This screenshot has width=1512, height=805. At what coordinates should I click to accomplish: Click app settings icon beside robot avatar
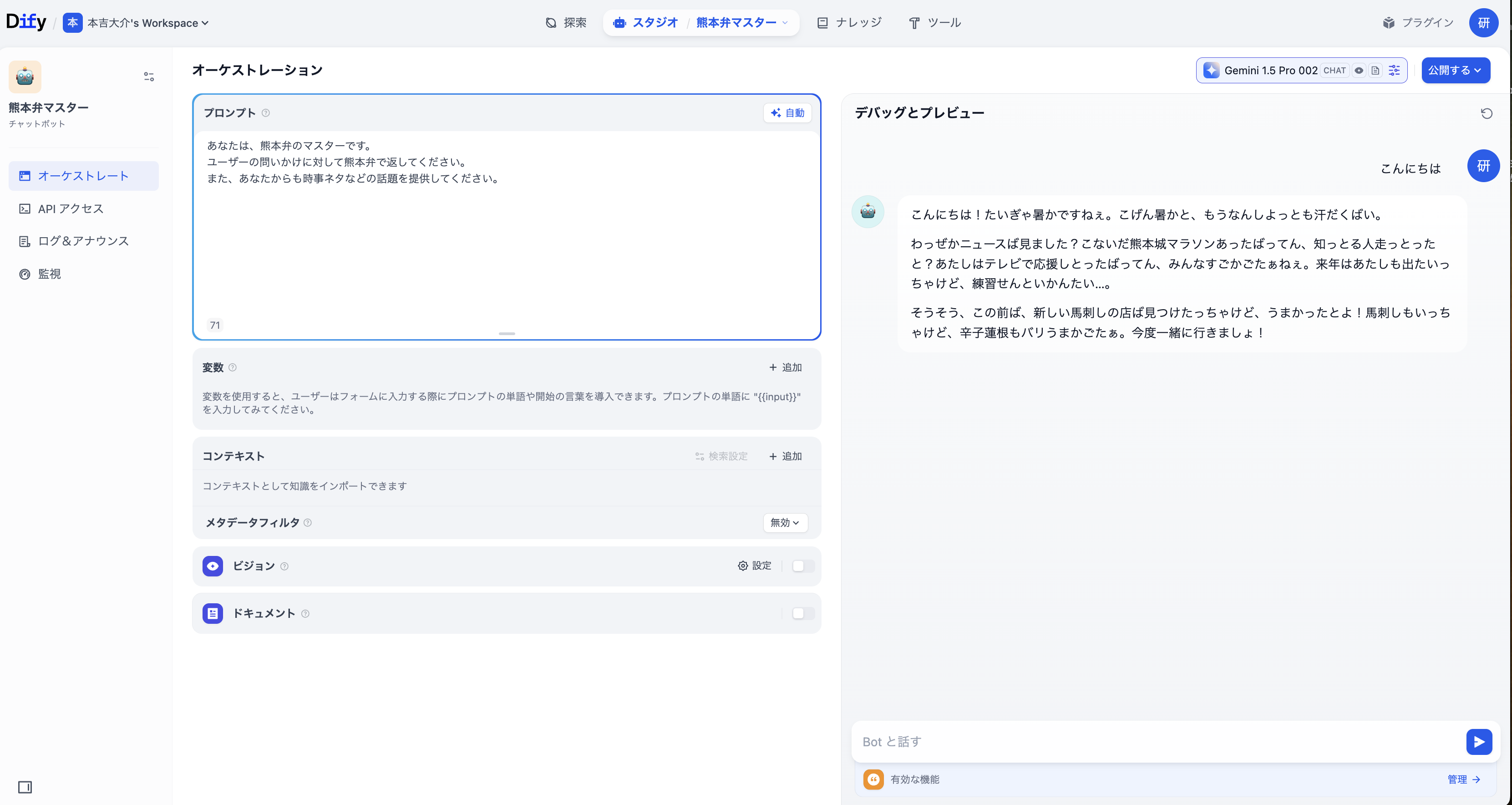point(148,77)
